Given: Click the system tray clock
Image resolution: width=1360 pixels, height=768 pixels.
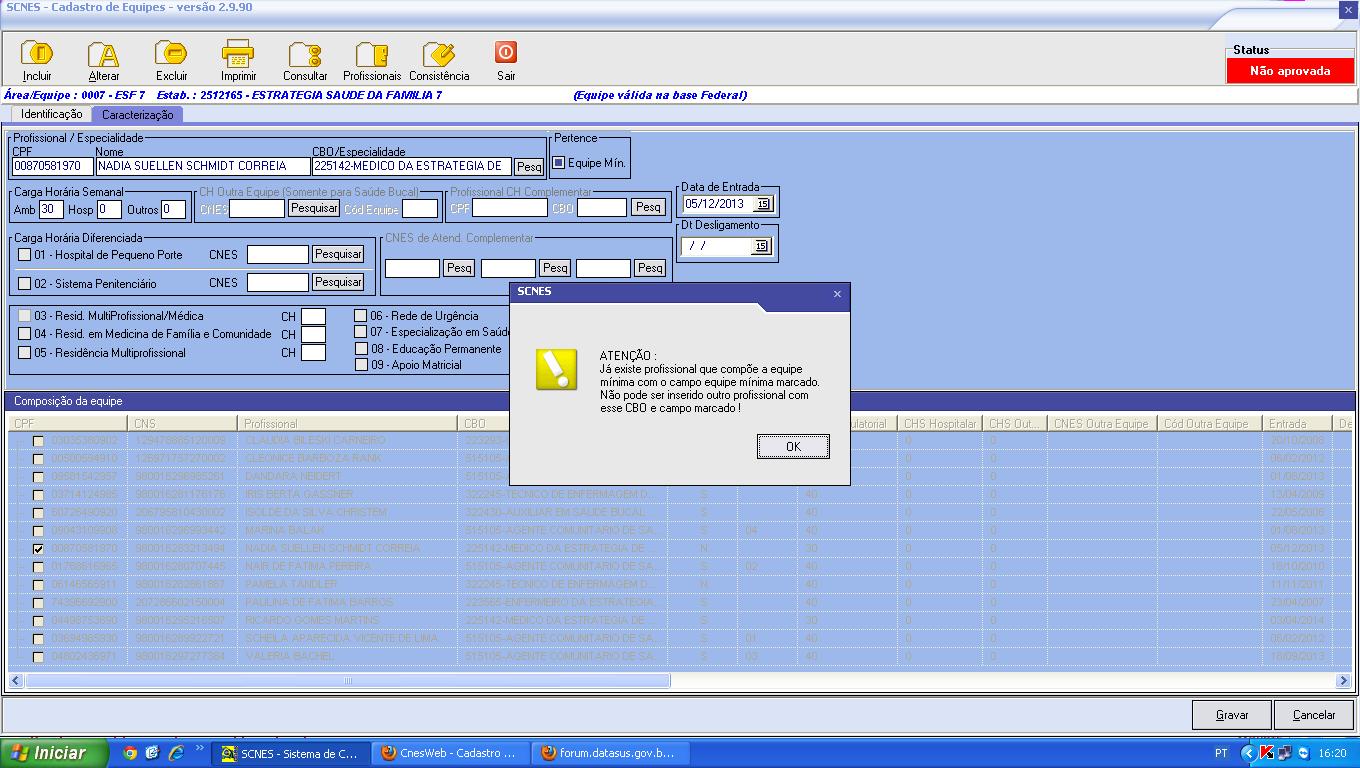Looking at the screenshot, I should tap(1332, 753).
